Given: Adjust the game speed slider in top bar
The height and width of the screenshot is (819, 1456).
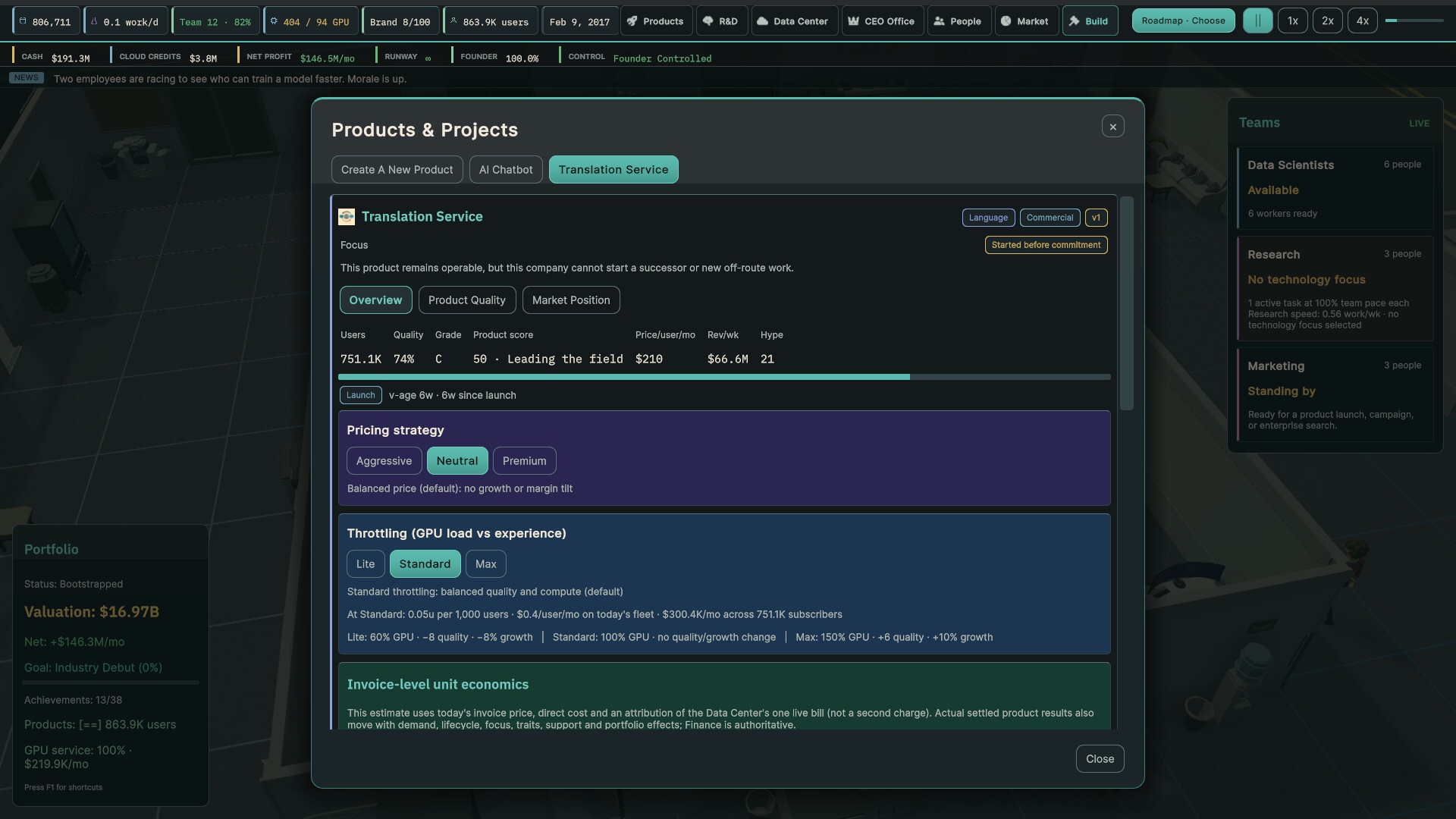Looking at the screenshot, I should click(x=1414, y=20).
